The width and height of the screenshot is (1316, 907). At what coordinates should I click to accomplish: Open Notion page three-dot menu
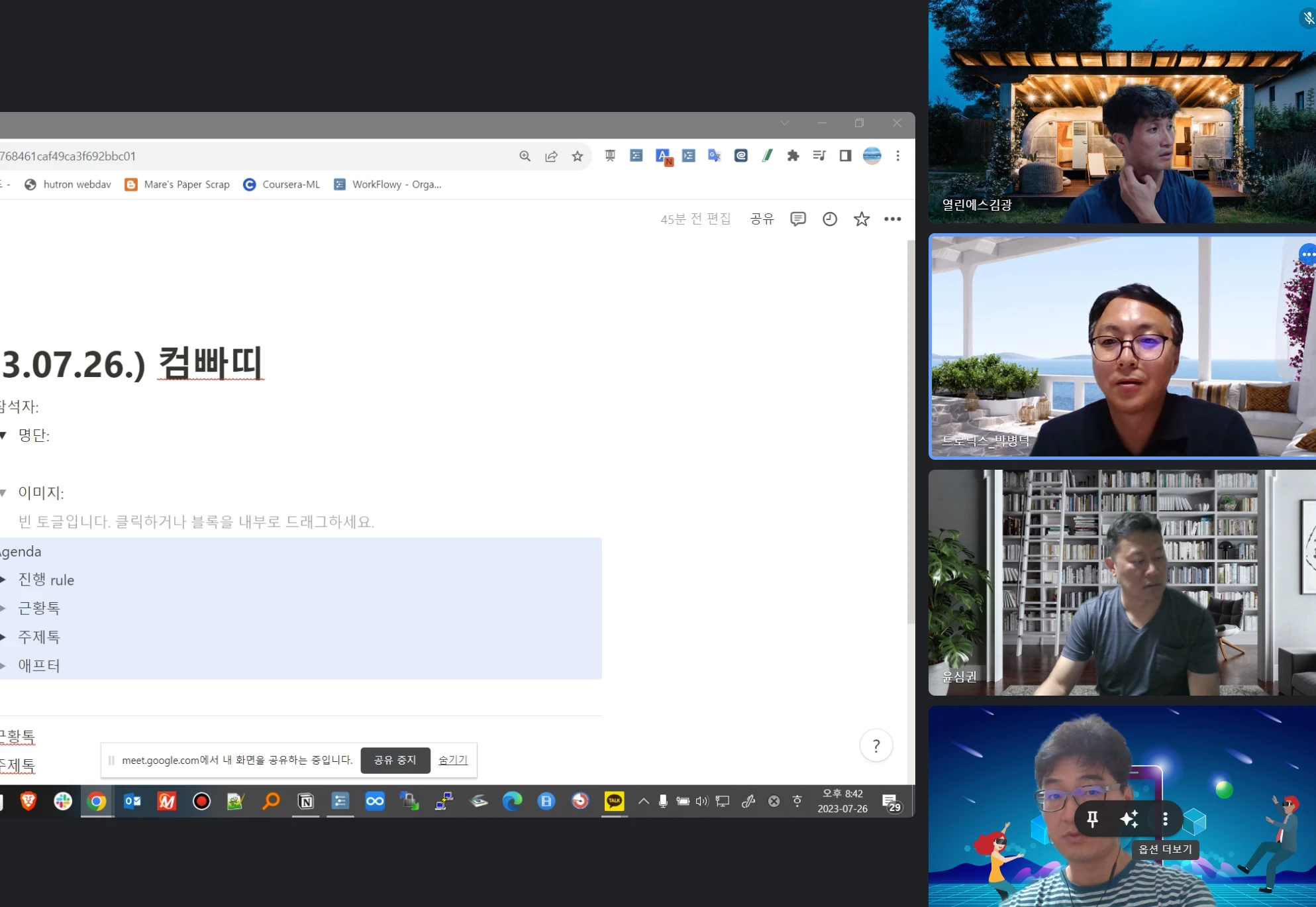[x=892, y=219]
